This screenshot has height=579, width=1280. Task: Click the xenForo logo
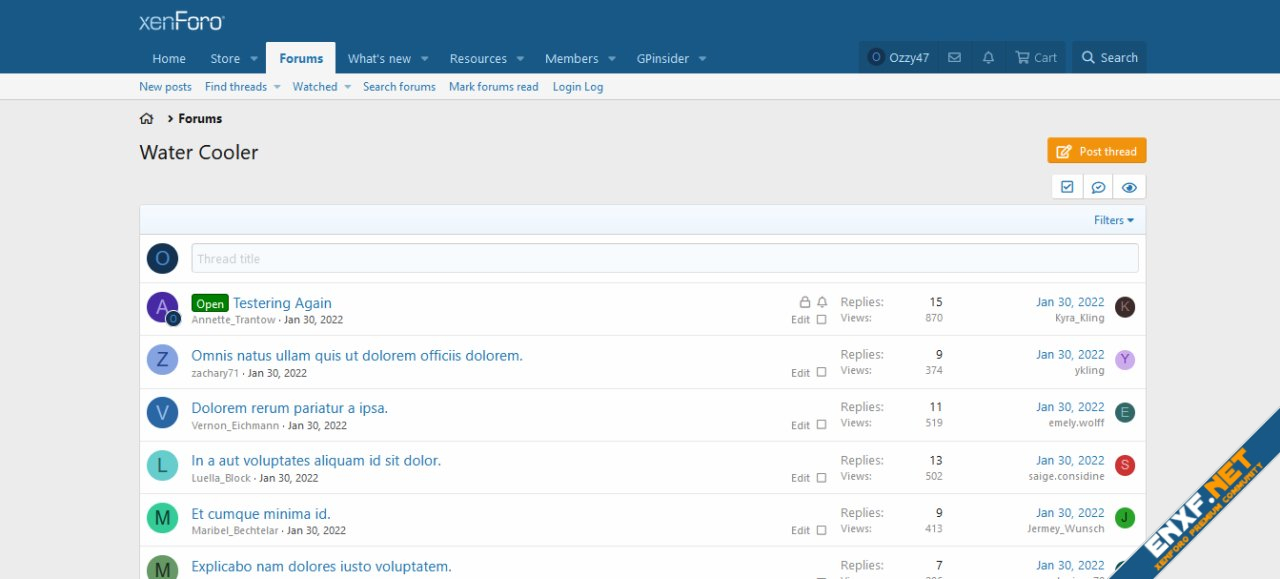click(x=182, y=21)
